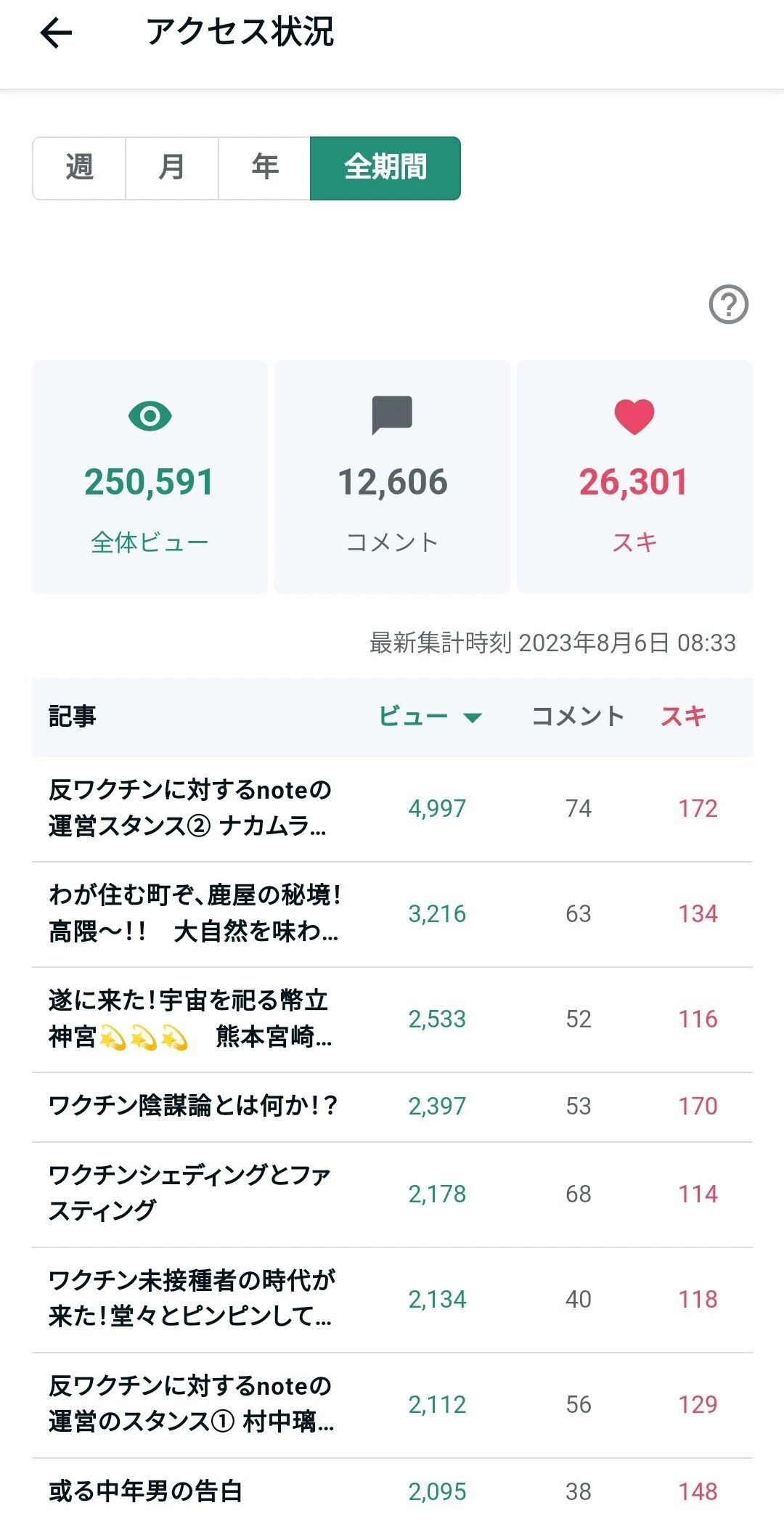
Task: Tap the green eye views icon
Action: pyautogui.click(x=150, y=416)
